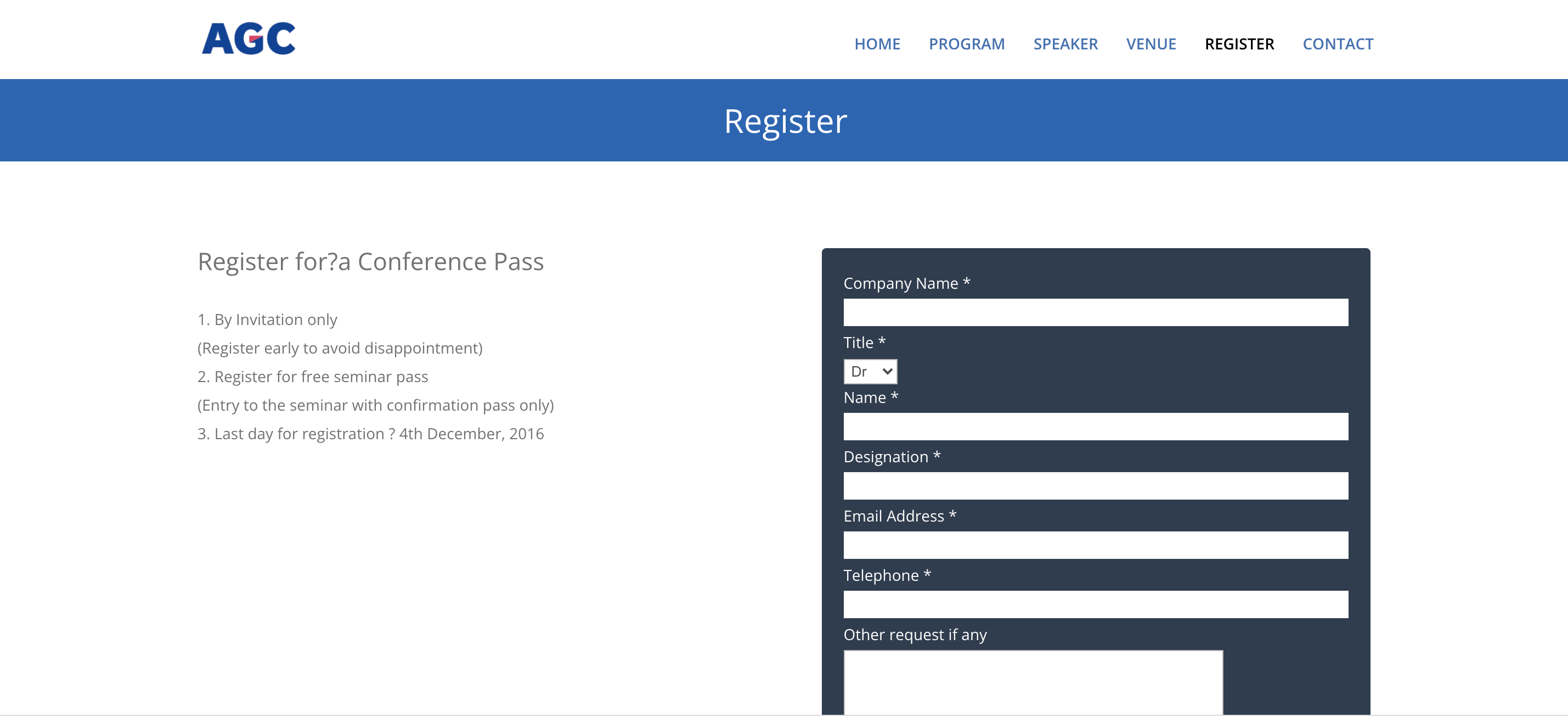Click the 'Designation *' label
Screen dimensions: 1568x717
click(892, 457)
